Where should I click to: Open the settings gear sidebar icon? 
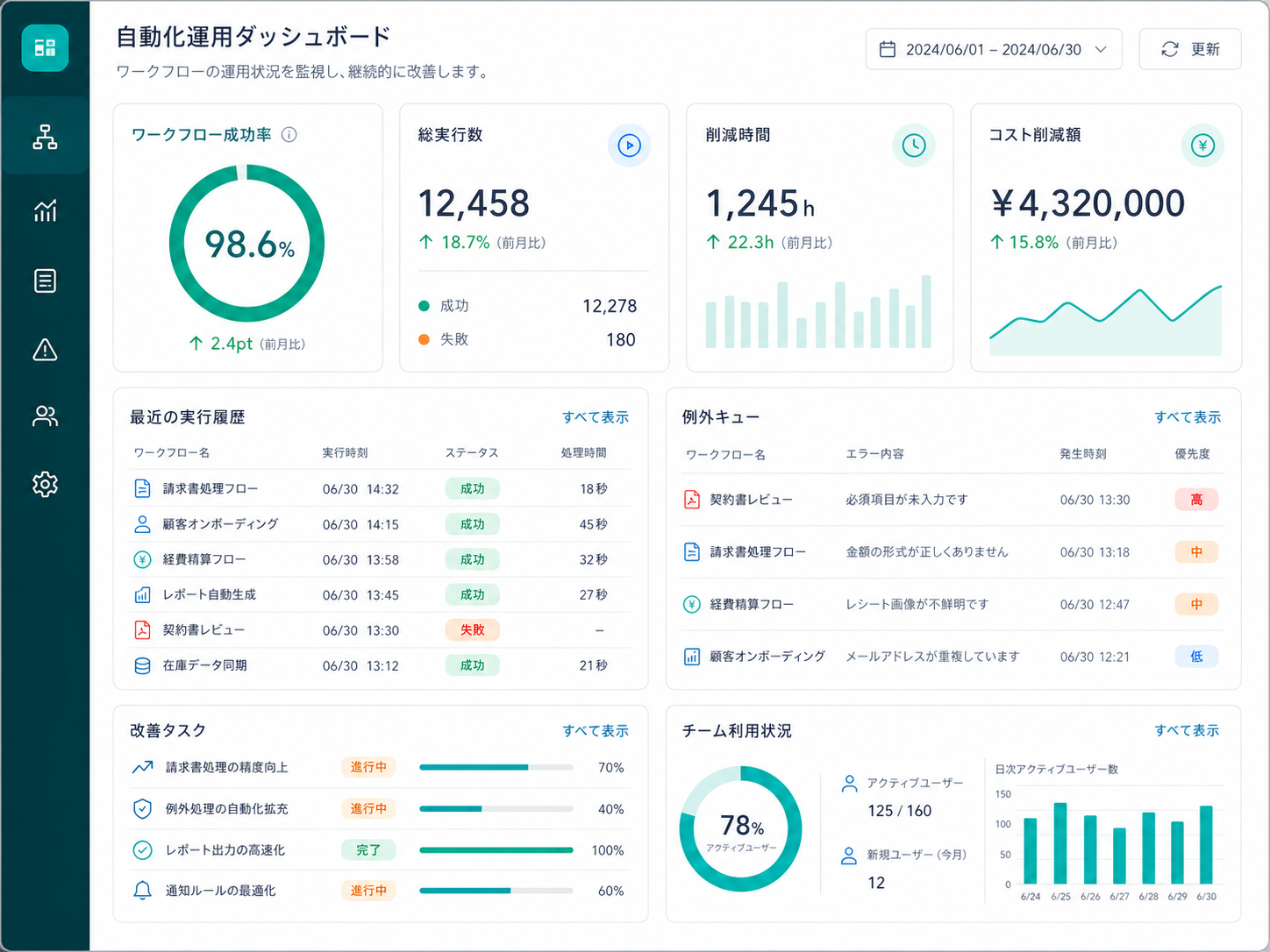pos(45,484)
